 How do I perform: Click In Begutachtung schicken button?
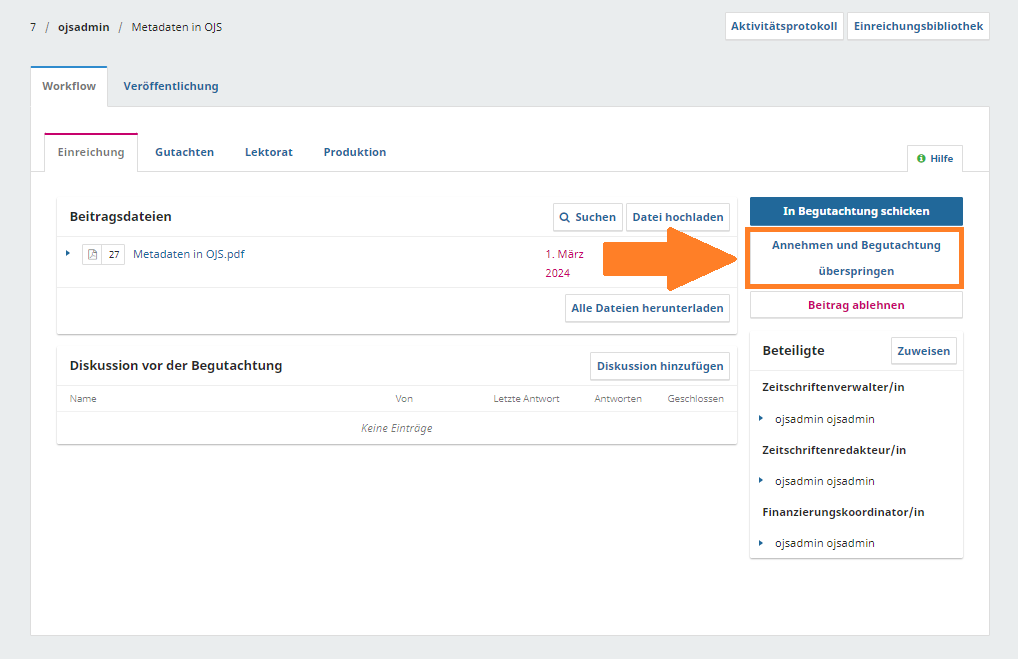pos(856,211)
